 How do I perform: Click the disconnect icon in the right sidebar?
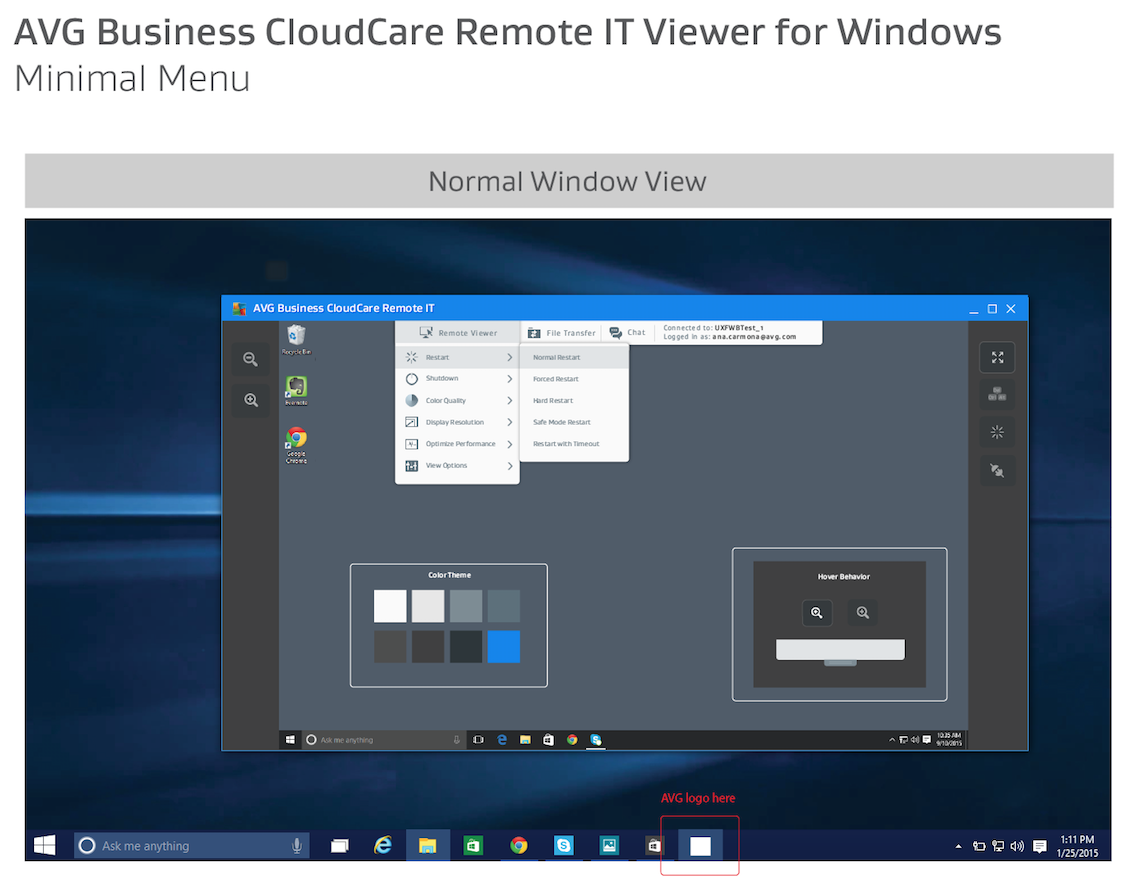pos(998,470)
